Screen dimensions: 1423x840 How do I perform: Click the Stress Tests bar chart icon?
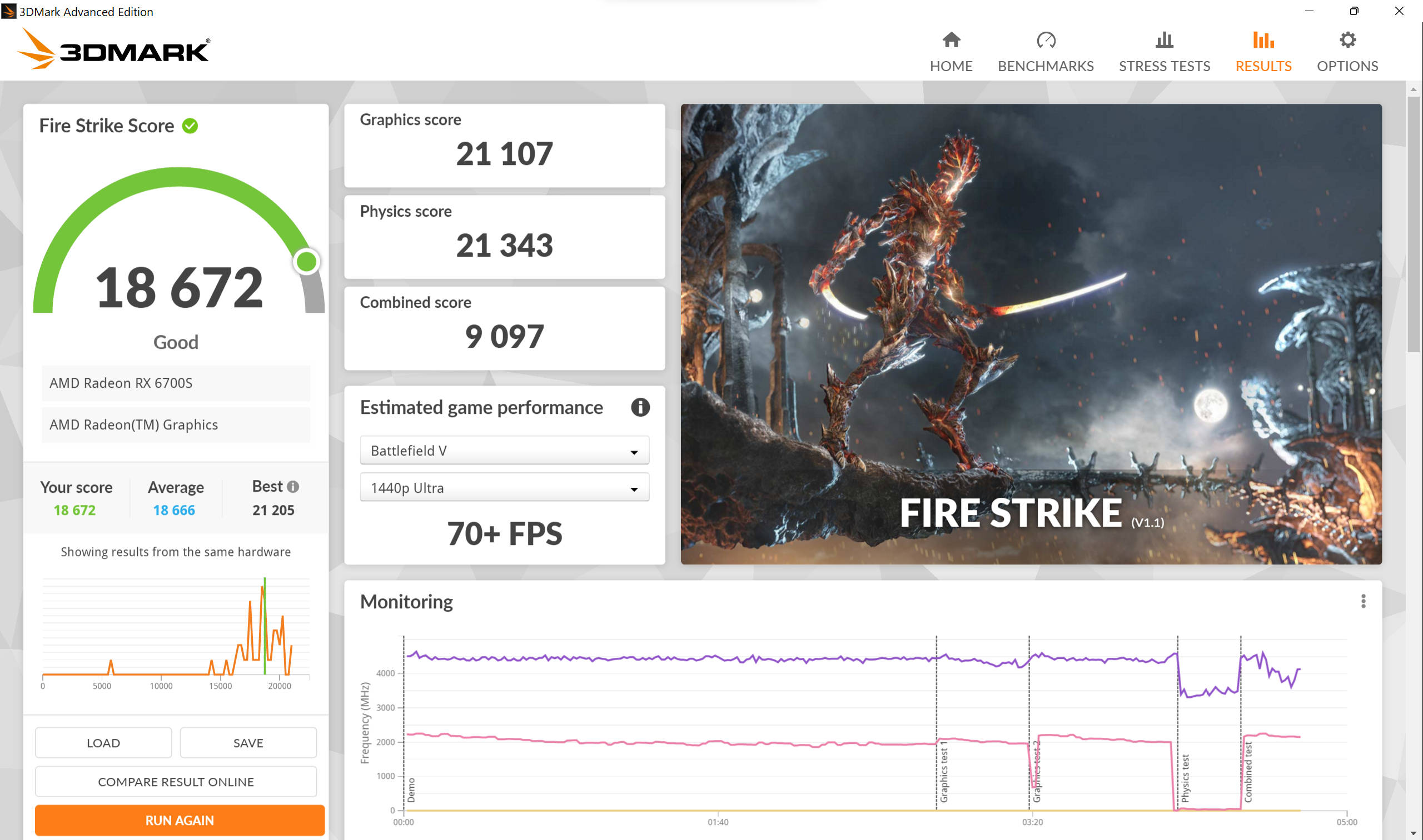pos(1163,40)
